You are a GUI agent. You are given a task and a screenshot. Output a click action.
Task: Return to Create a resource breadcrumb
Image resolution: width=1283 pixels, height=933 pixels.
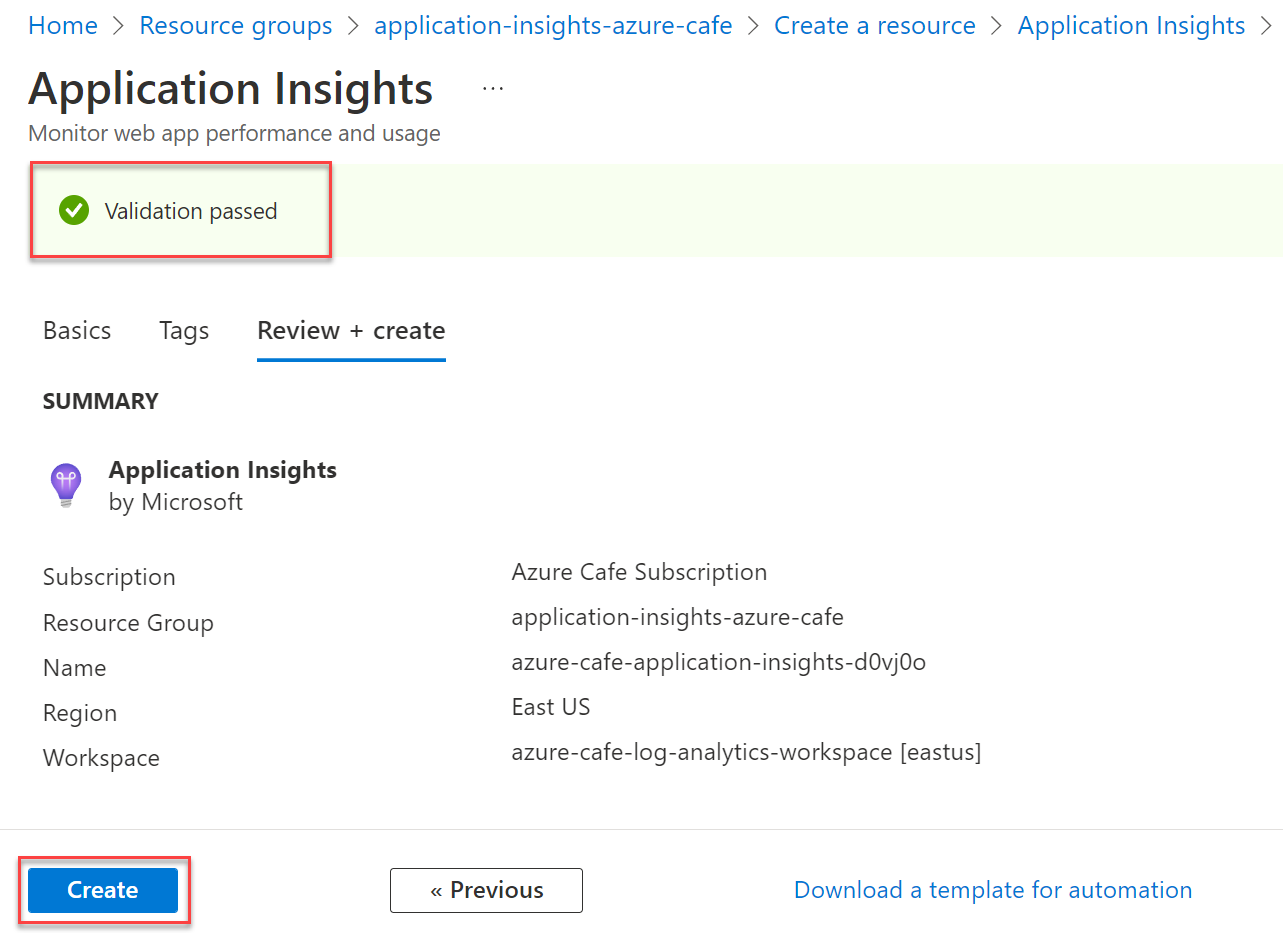point(874,25)
